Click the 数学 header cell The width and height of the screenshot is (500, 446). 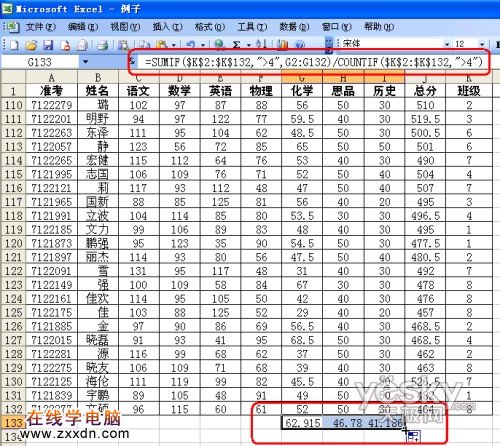tap(180, 91)
